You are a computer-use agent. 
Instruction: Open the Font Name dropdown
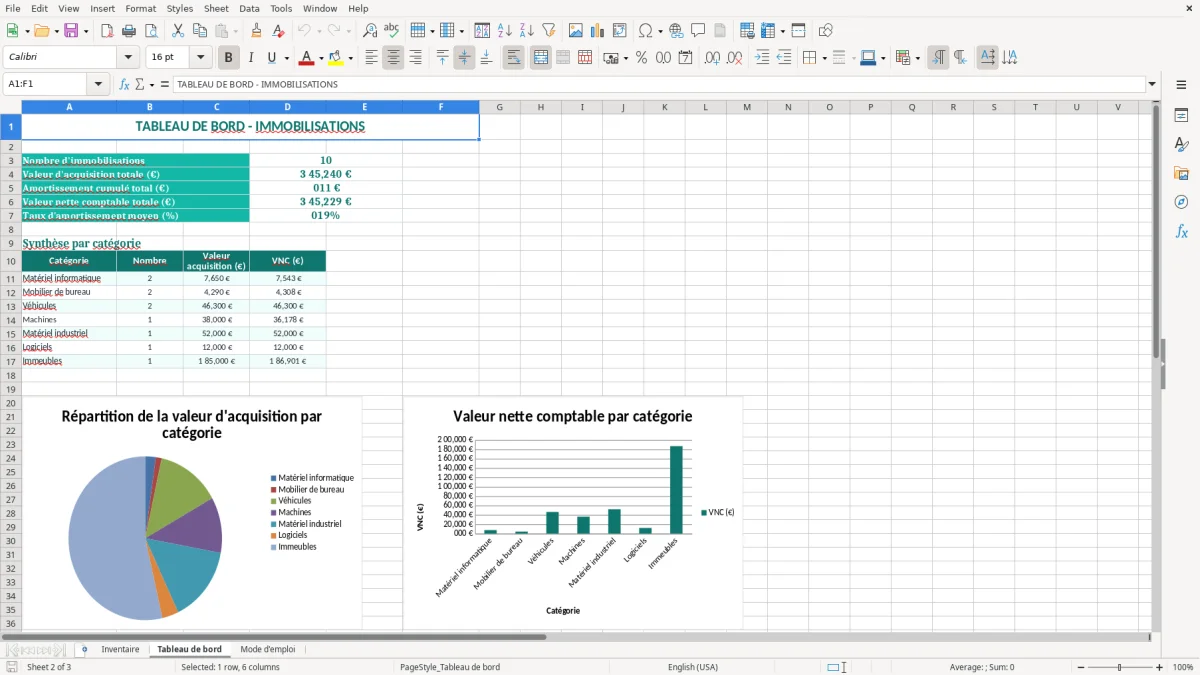point(128,58)
